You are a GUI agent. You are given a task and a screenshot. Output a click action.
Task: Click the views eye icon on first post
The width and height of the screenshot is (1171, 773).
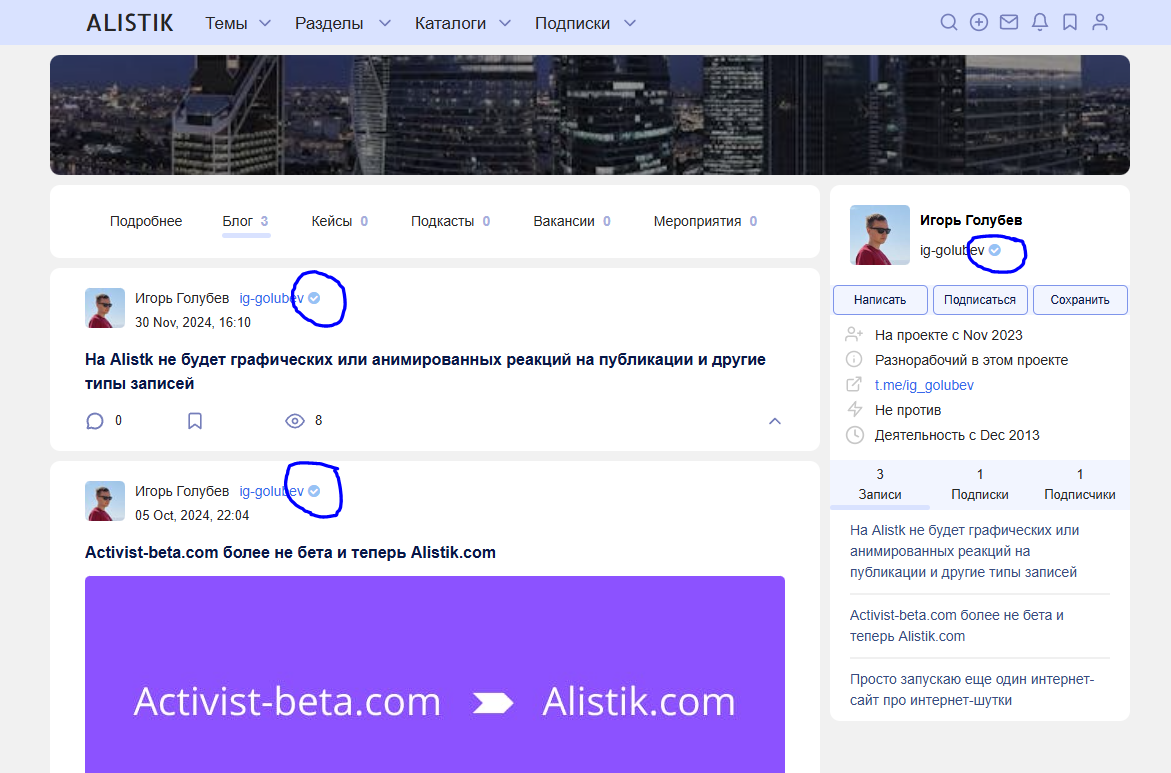click(x=294, y=421)
